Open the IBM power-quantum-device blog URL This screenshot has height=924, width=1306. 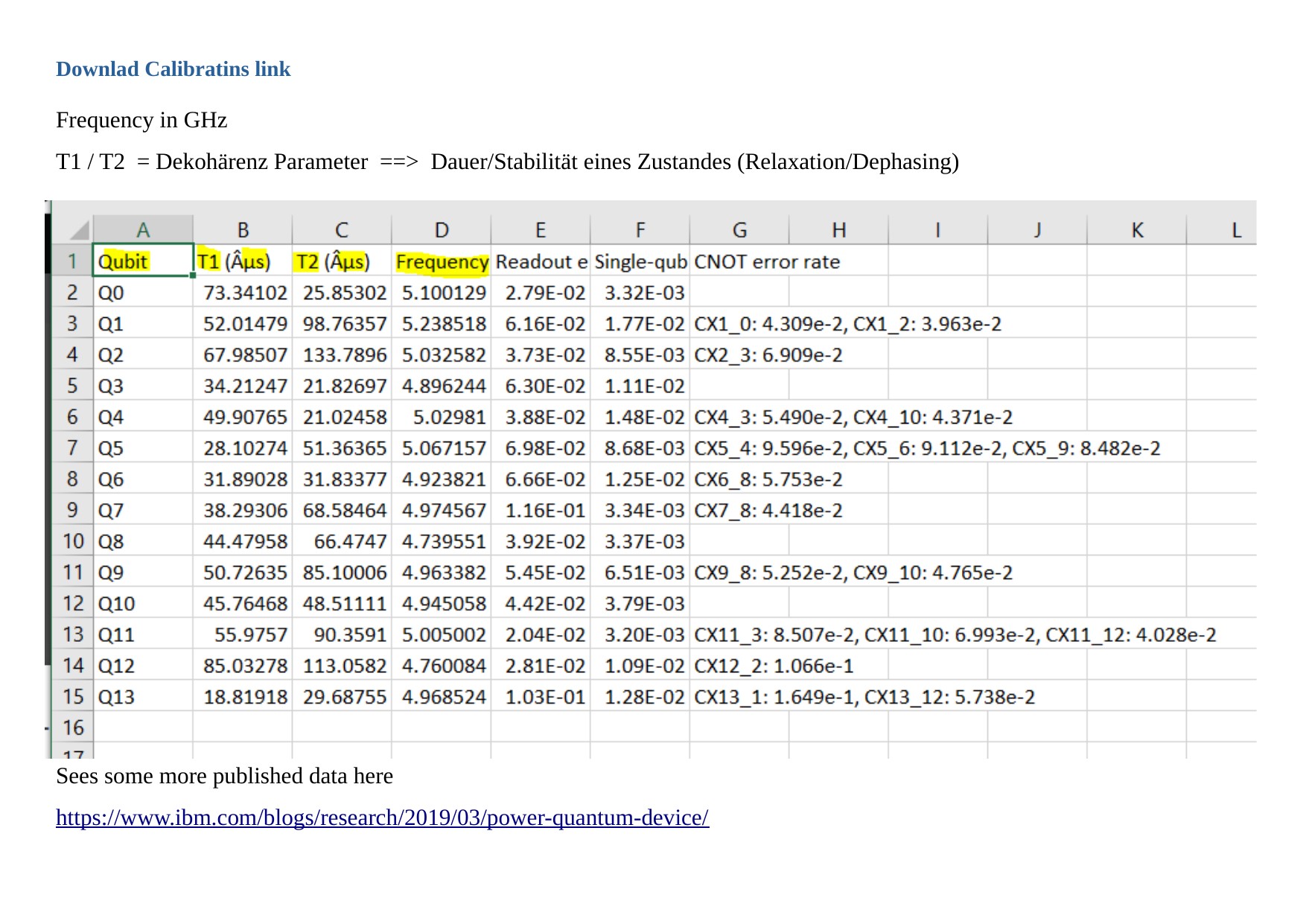click(382, 818)
